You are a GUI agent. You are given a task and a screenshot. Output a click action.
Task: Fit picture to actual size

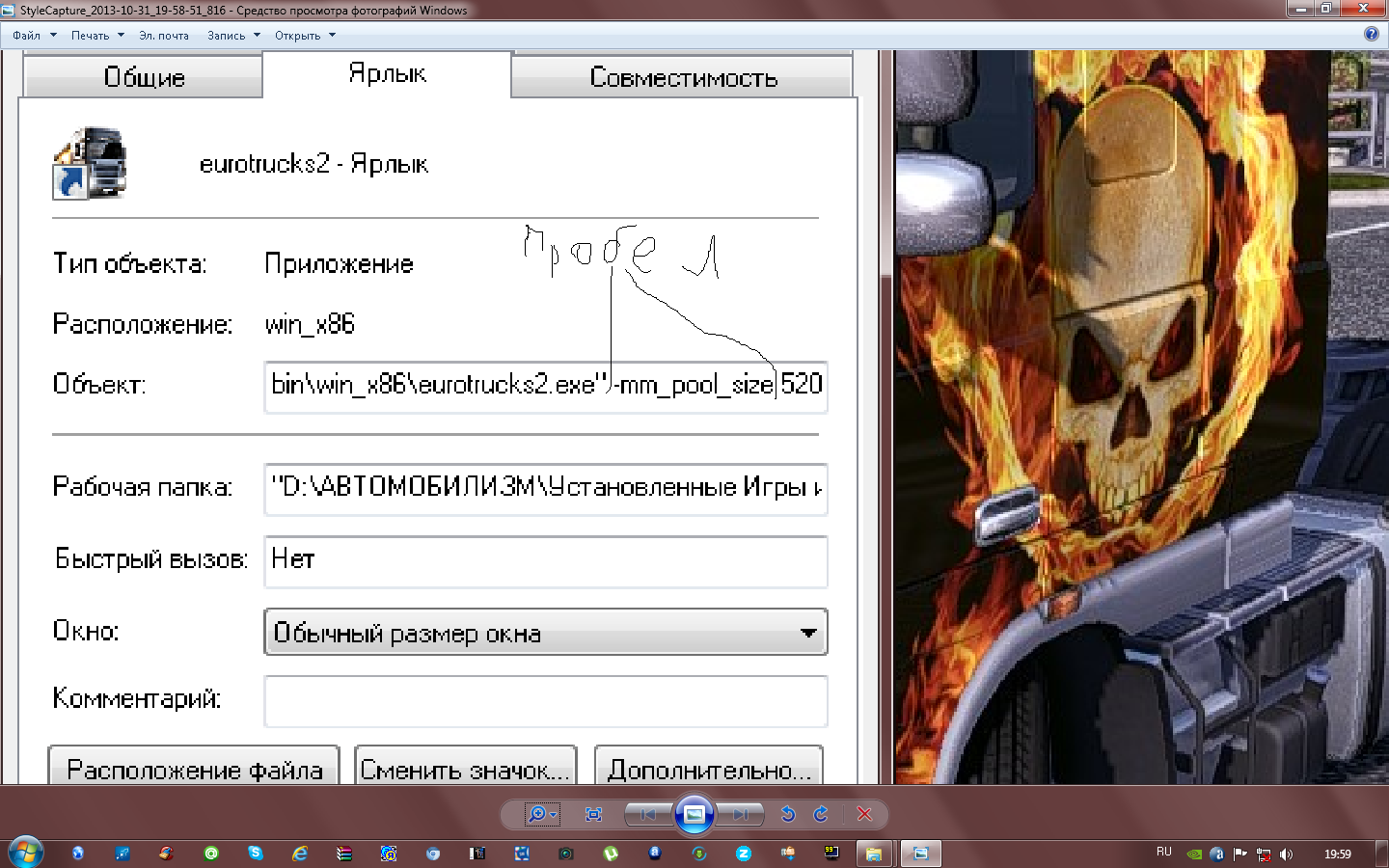point(593,815)
